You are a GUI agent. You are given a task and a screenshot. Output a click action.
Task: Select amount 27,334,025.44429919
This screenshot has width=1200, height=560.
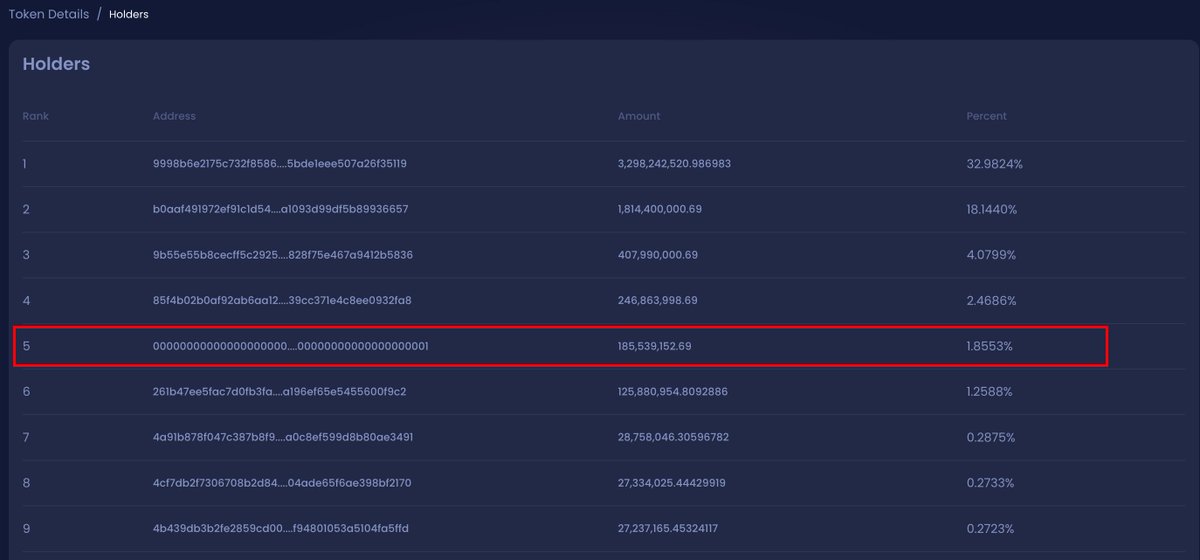tap(671, 483)
